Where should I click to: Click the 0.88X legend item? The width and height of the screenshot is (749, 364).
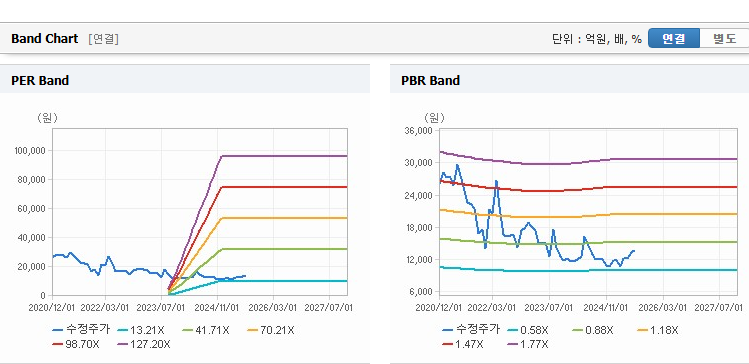pyautogui.click(x=593, y=330)
